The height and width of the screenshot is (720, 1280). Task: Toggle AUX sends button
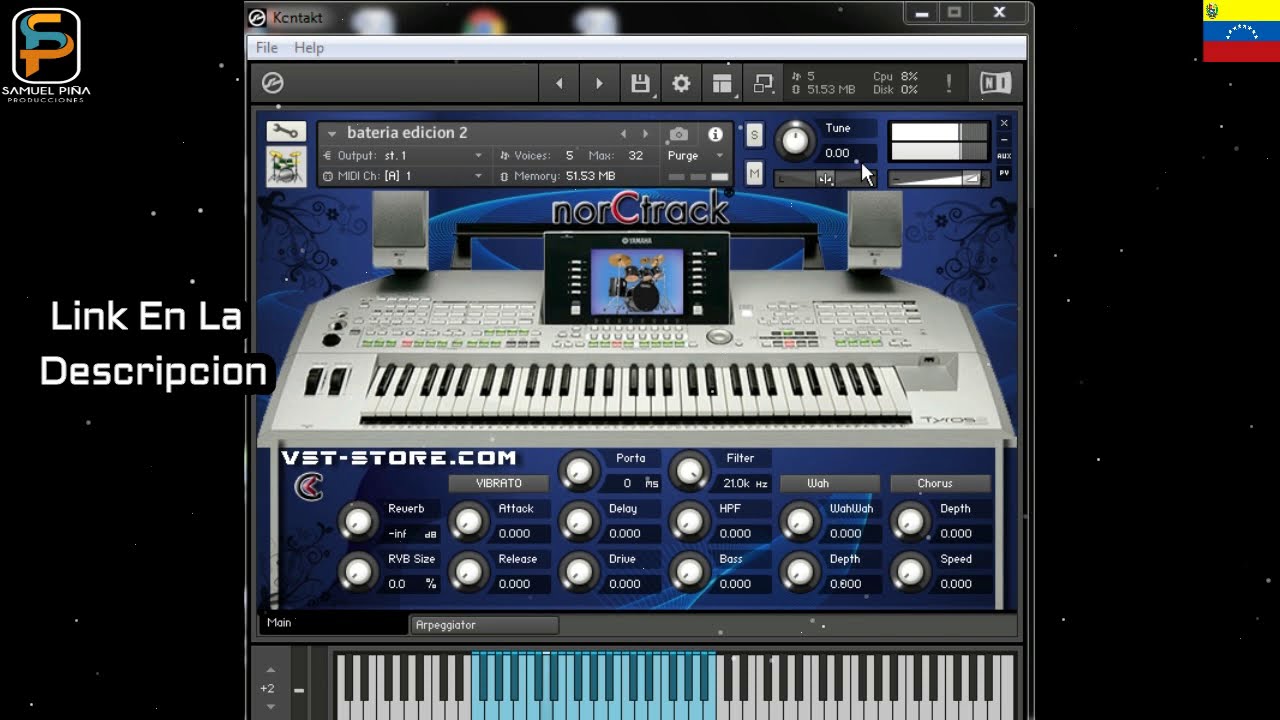click(1004, 156)
